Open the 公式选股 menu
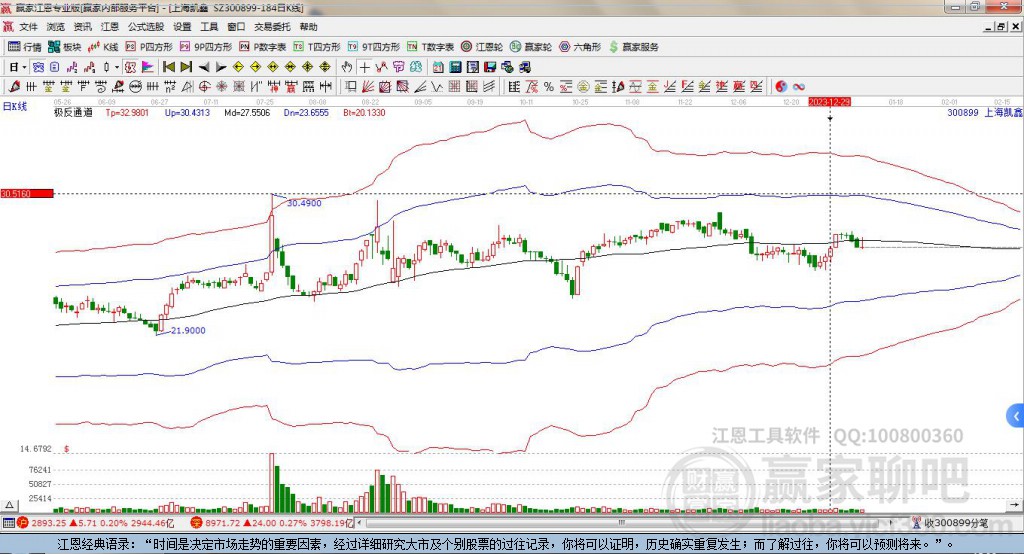Screen dimensions: 1024x554 [x=146, y=27]
